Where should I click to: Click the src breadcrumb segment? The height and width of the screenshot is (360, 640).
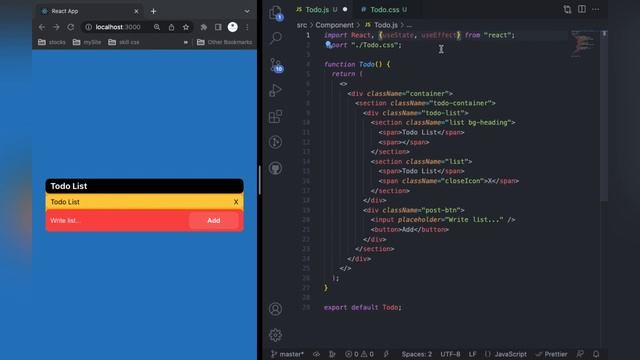click(302, 25)
